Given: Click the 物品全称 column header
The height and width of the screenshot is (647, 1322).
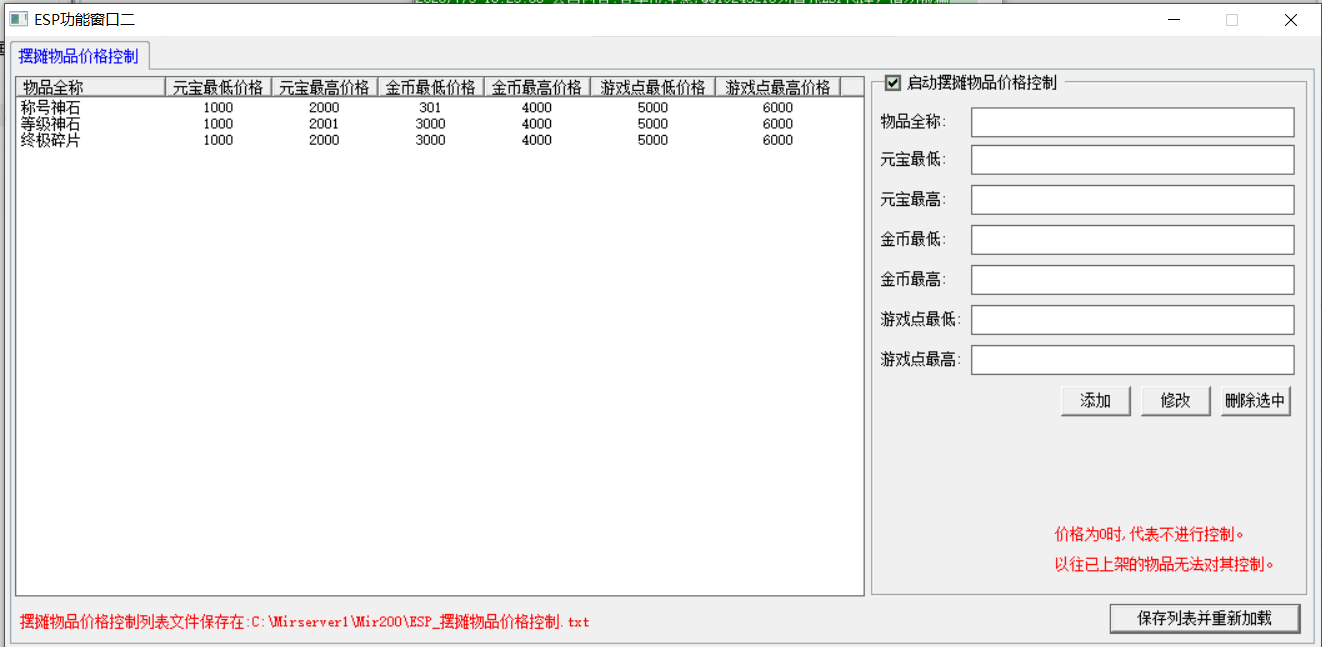Looking at the screenshot, I should [90, 87].
